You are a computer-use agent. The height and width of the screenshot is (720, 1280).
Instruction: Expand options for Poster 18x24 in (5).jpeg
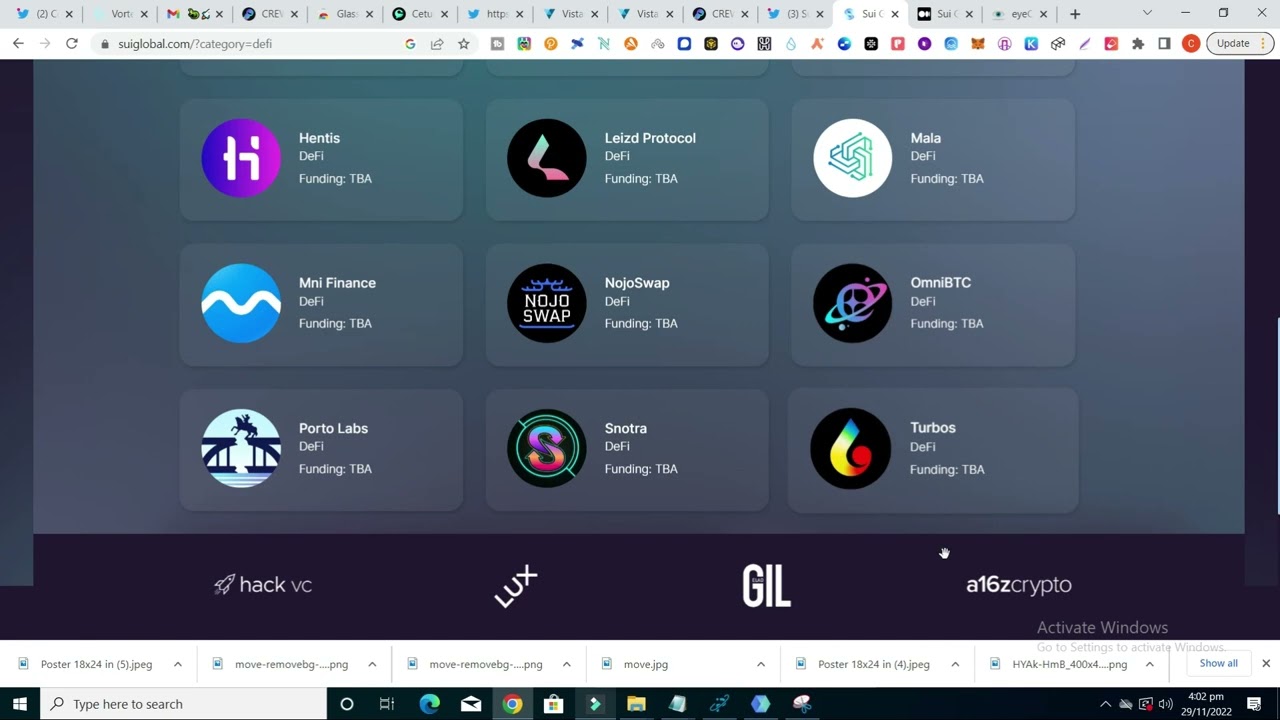tap(177, 664)
